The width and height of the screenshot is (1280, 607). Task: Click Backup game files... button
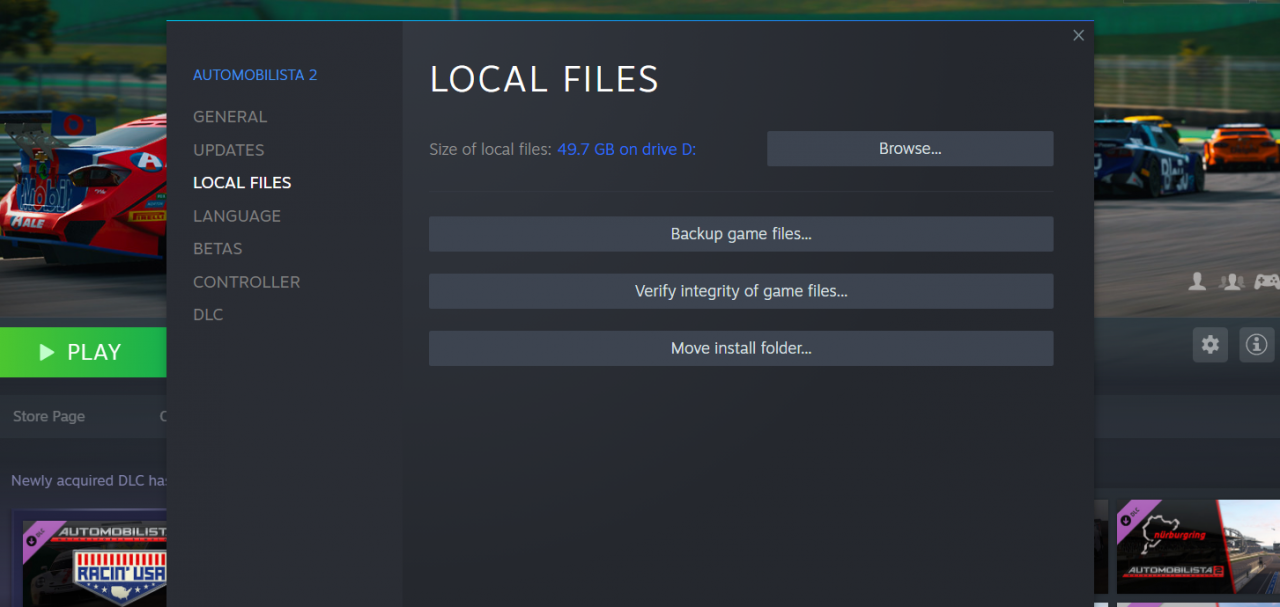(741, 234)
